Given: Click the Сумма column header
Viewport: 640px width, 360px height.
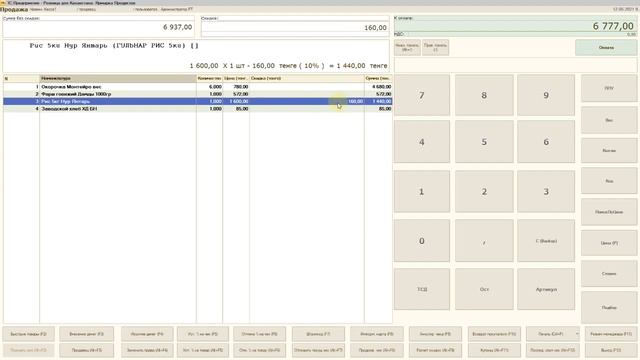Looking at the screenshot, I should (x=378, y=78).
